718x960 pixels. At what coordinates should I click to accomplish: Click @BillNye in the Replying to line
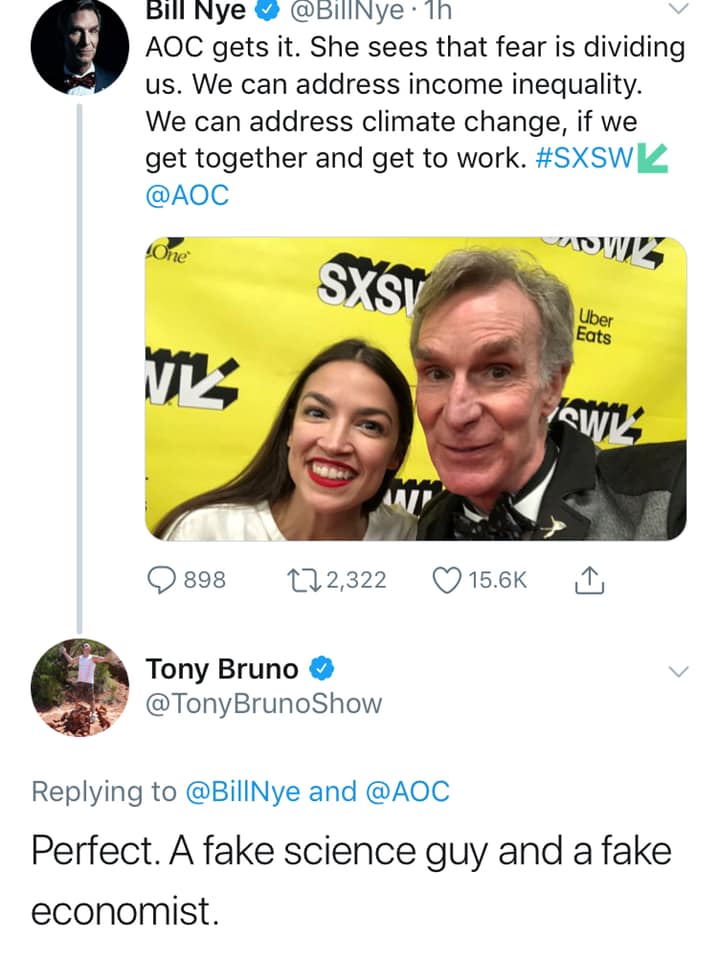pos(242,791)
